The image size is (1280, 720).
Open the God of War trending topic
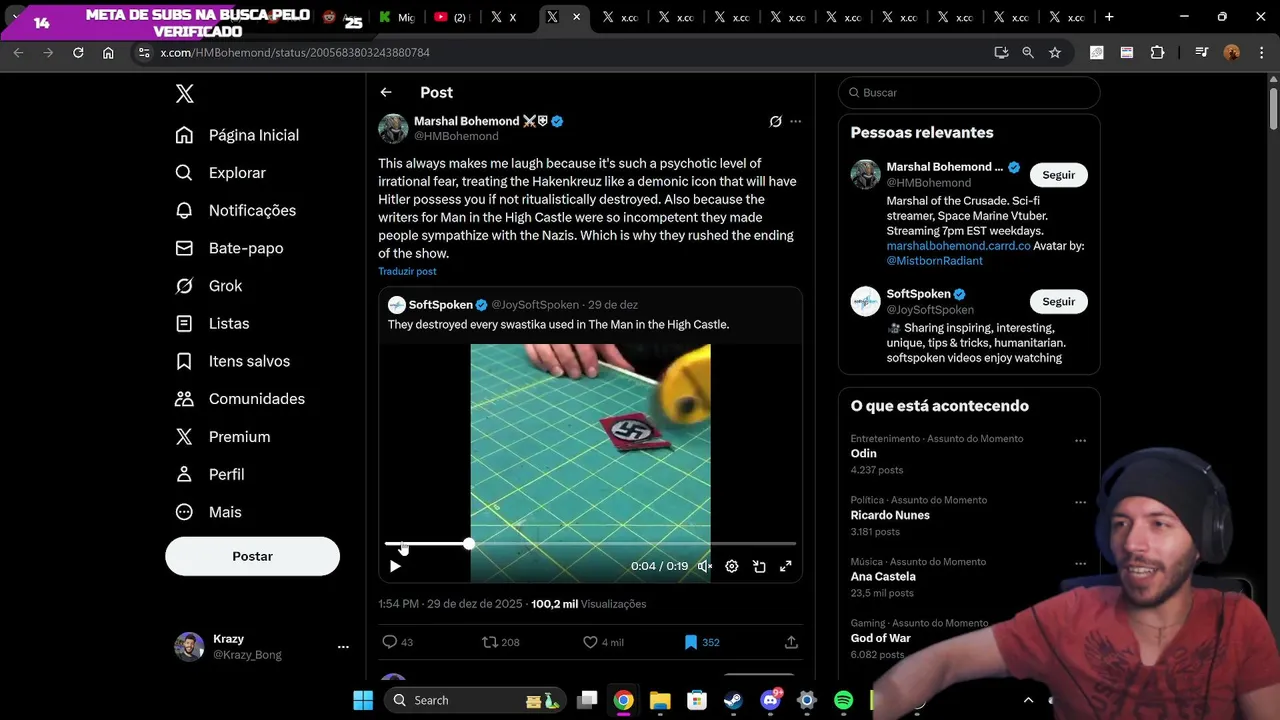point(881,638)
